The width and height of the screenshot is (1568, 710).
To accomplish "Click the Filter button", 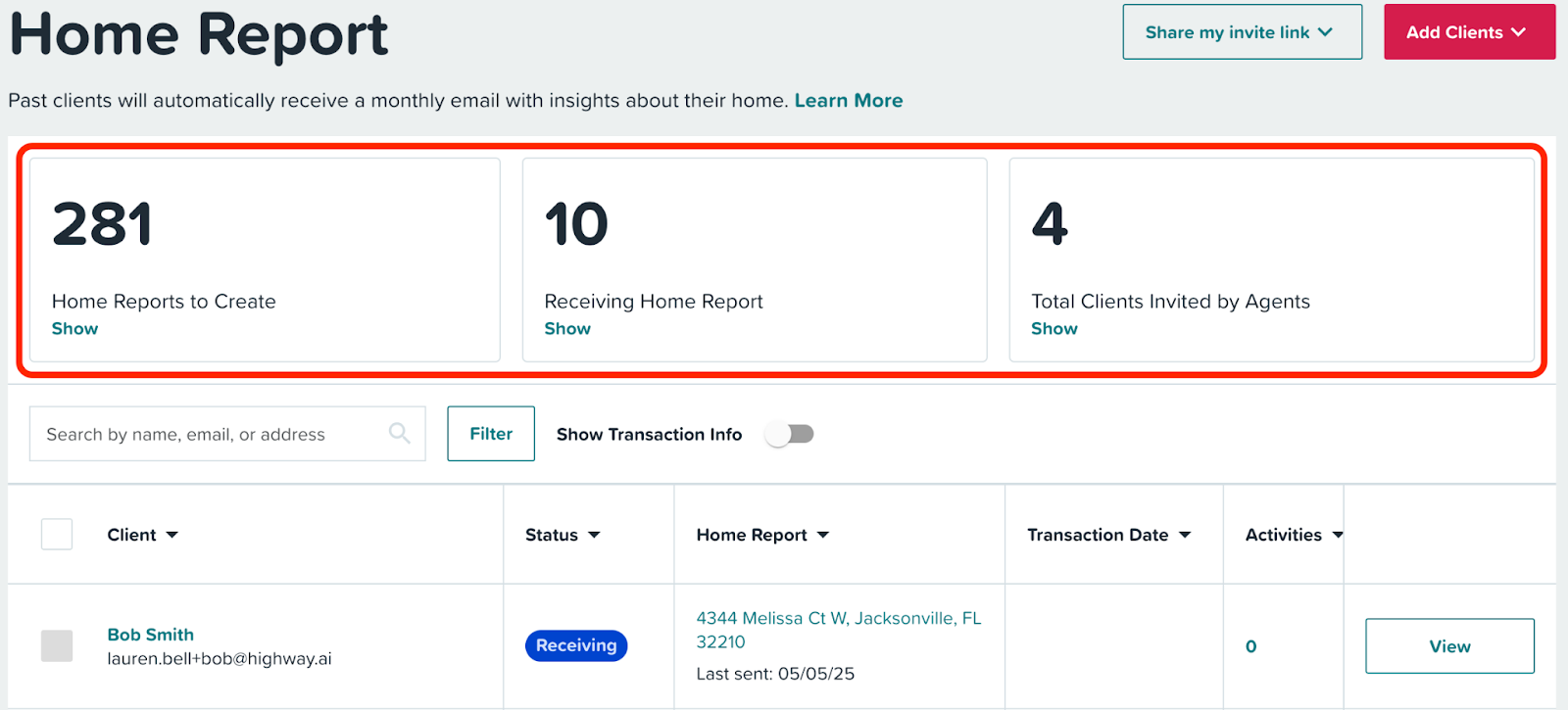I will point(491,434).
